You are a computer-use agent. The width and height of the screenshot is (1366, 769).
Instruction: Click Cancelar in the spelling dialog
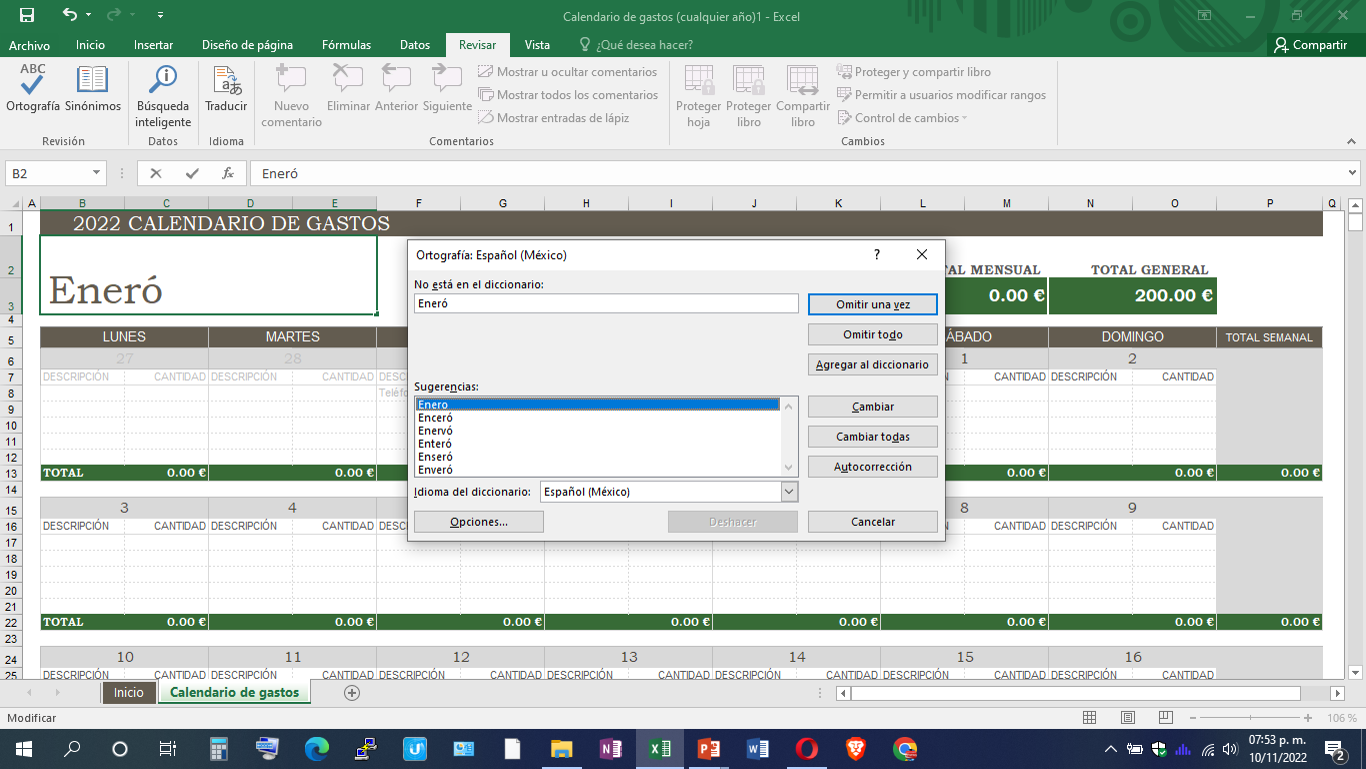tap(873, 522)
